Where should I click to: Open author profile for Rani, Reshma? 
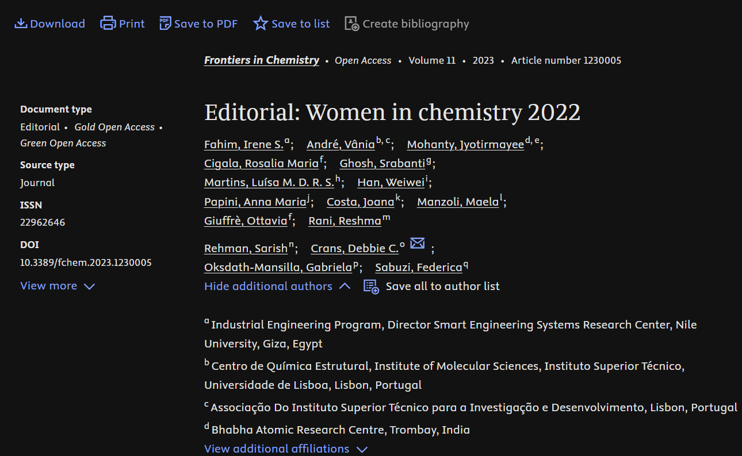point(344,221)
